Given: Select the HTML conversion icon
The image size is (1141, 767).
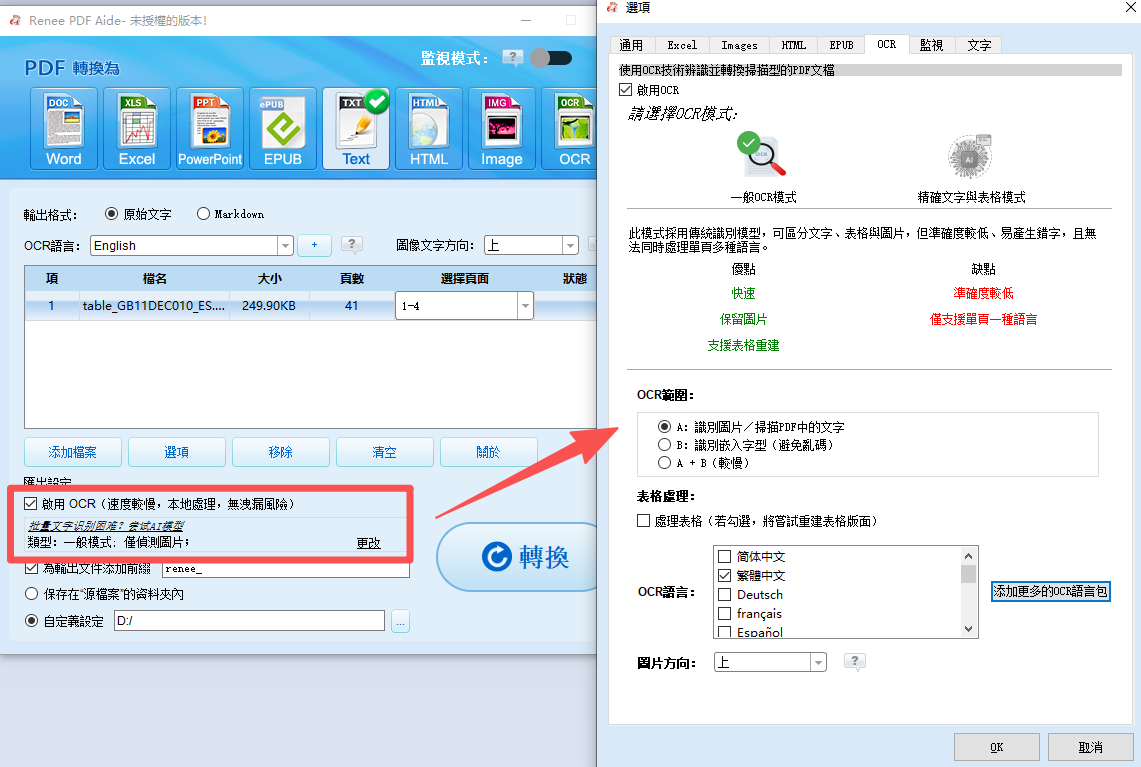Looking at the screenshot, I should [x=428, y=128].
